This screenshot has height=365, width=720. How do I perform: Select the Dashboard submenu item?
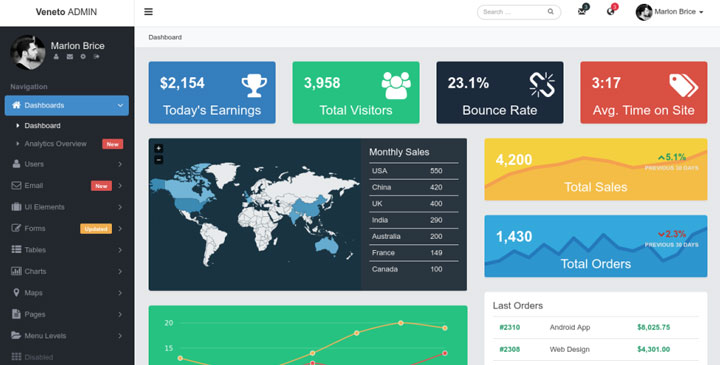[42, 125]
